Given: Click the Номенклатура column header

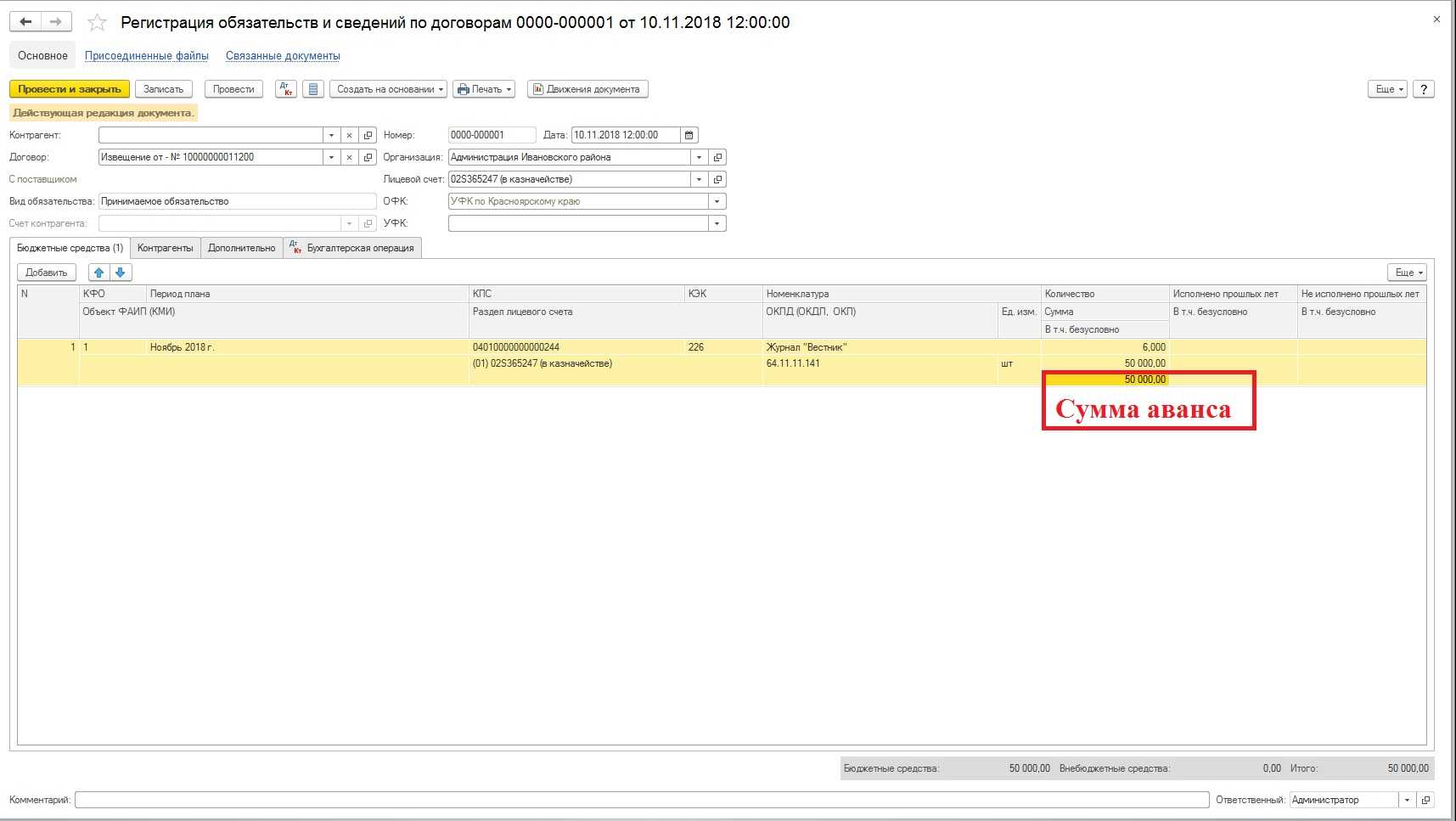Looking at the screenshot, I should [902, 294].
